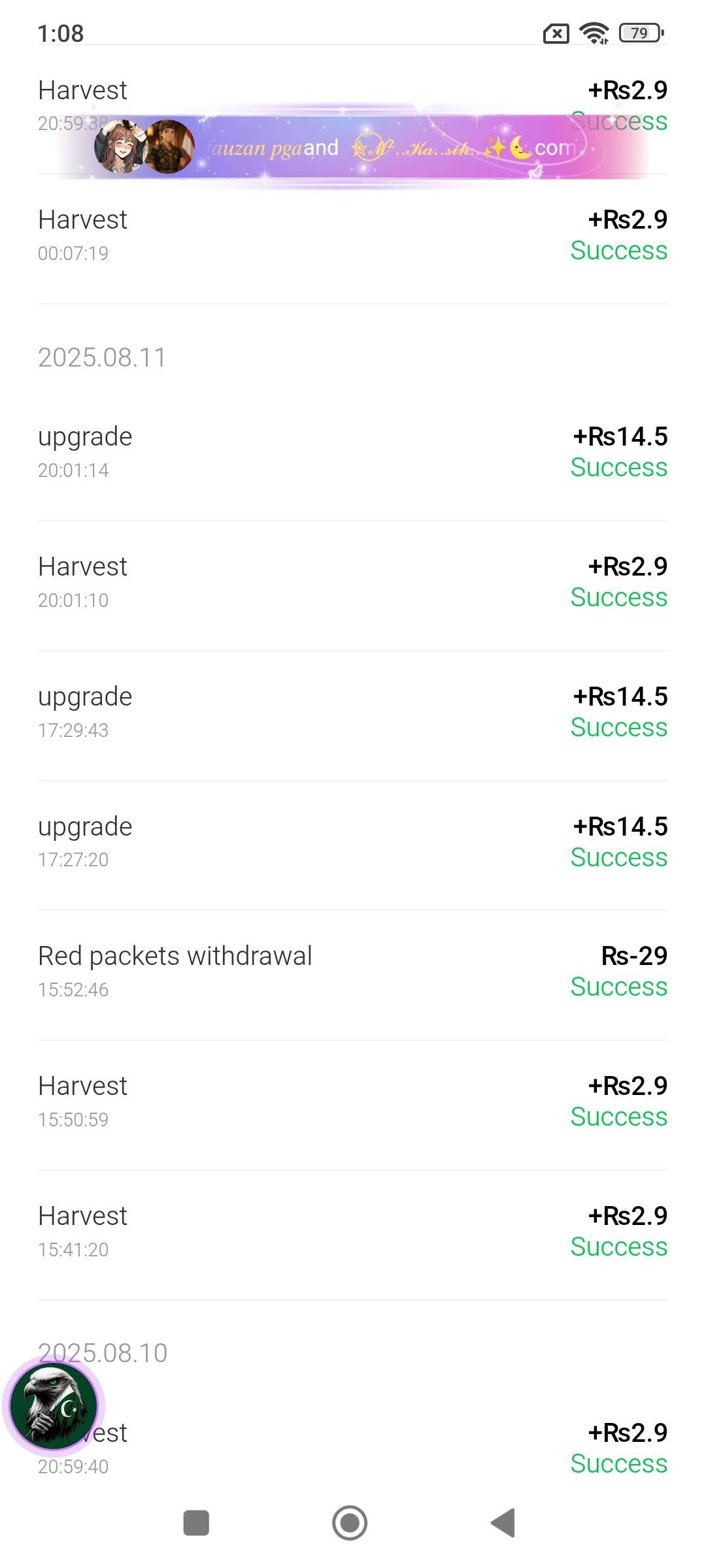
Task: Tap the Rs-29 withdrawal amount
Action: pyautogui.click(x=633, y=956)
